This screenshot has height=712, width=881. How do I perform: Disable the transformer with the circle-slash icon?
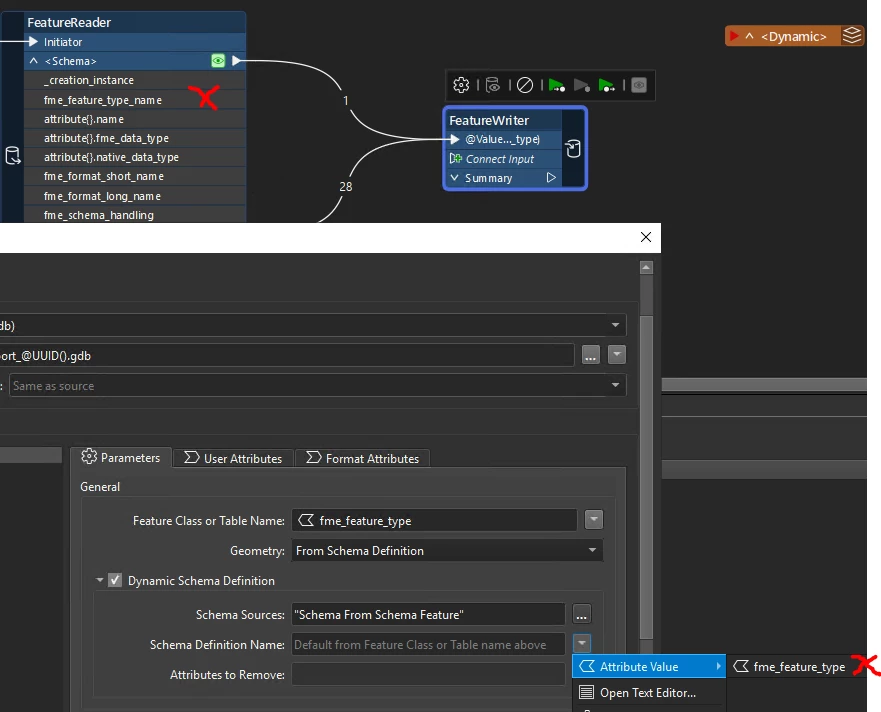click(x=525, y=85)
